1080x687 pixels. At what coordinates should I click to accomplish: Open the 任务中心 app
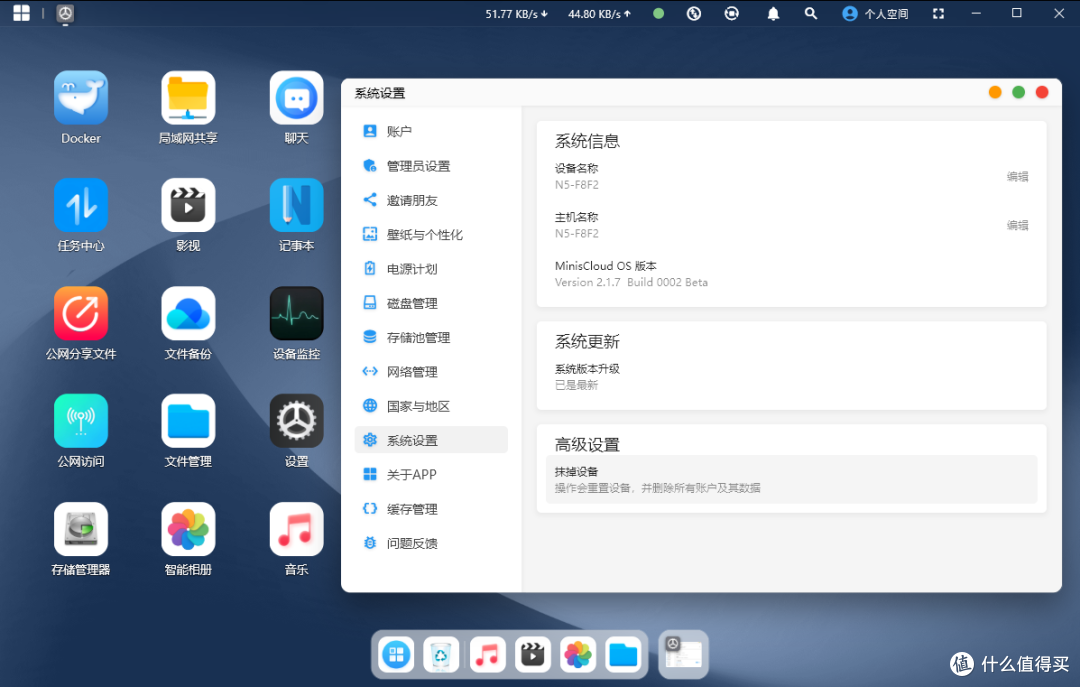(x=81, y=205)
